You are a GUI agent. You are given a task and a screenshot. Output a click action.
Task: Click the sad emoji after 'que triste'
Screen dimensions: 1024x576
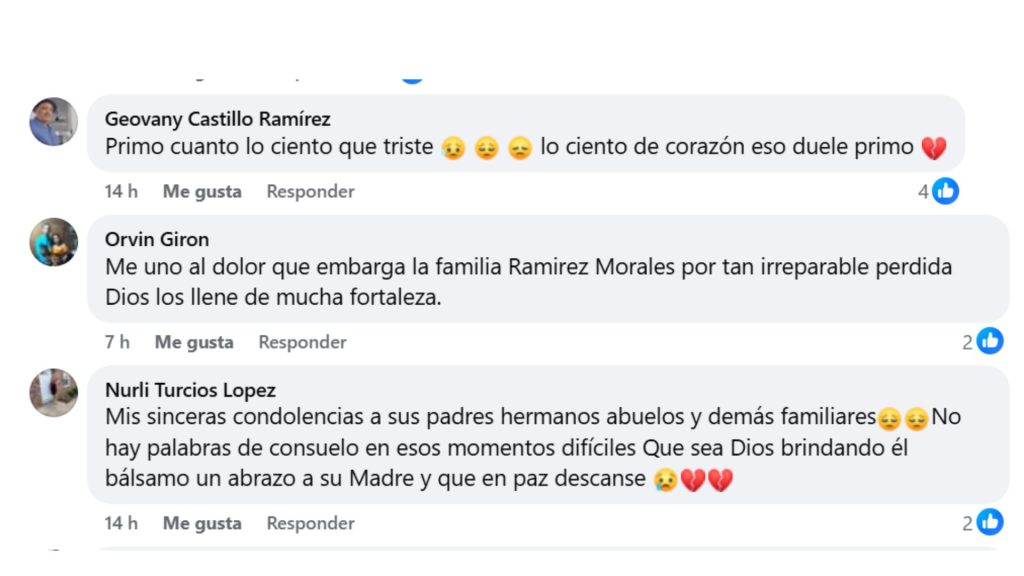pyautogui.click(x=453, y=147)
